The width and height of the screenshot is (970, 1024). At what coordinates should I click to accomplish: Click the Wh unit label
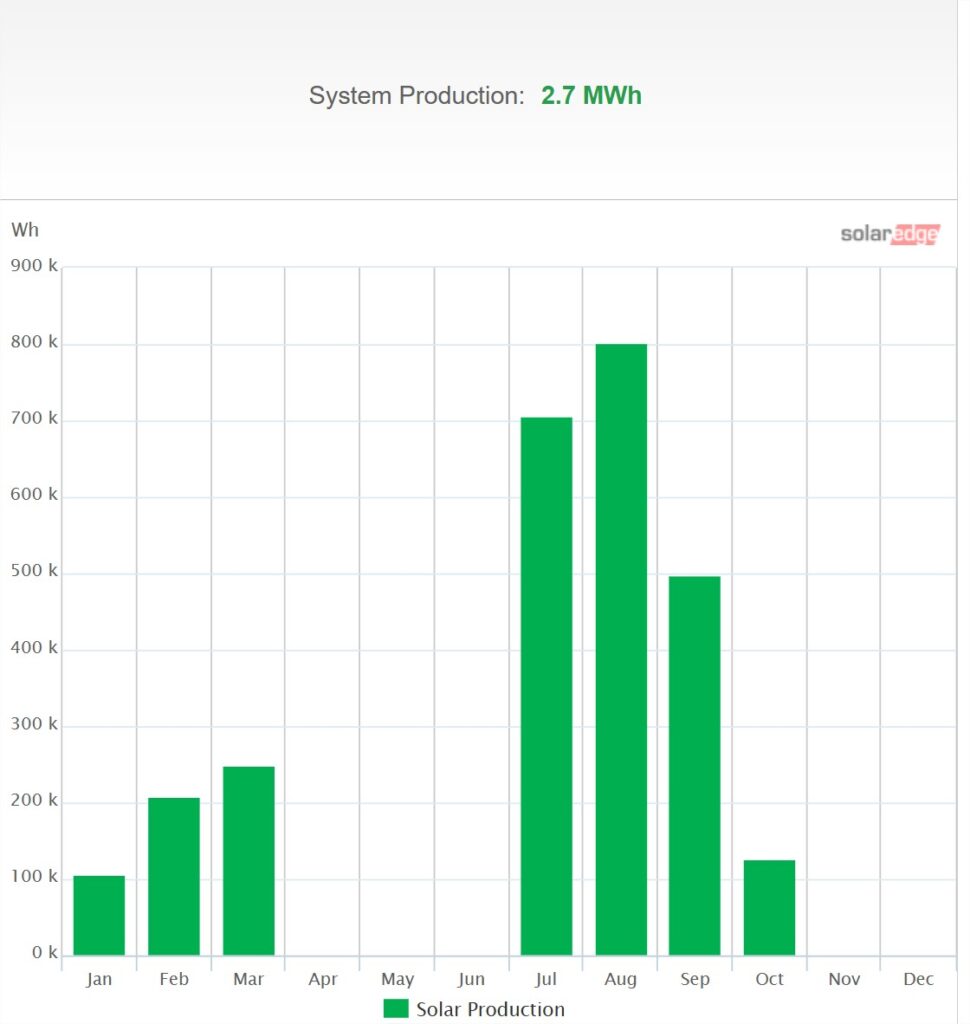pos(25,230)
